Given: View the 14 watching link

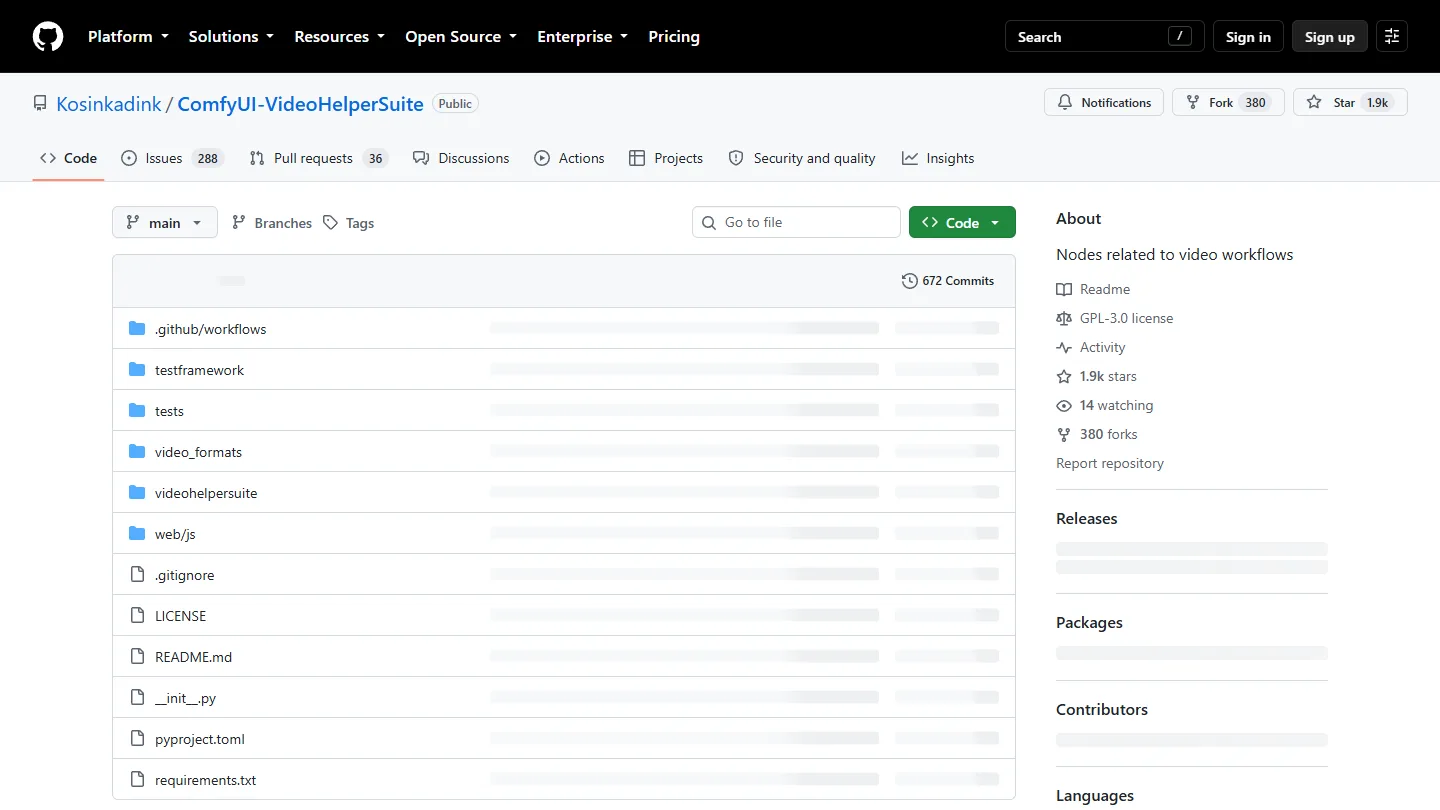Looking at the screenshot, I should click(x=1105, y=405).
